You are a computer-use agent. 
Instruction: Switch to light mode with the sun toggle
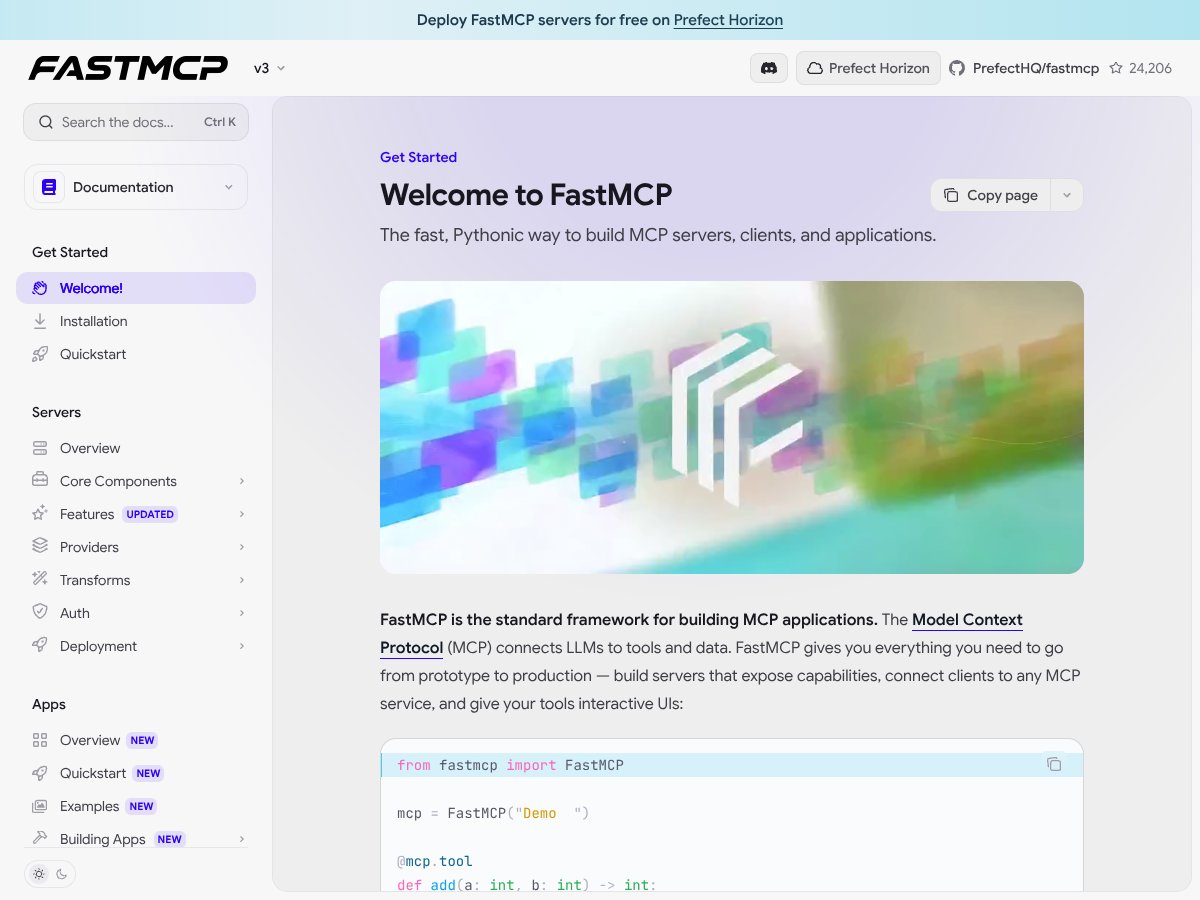coord(38,873)
